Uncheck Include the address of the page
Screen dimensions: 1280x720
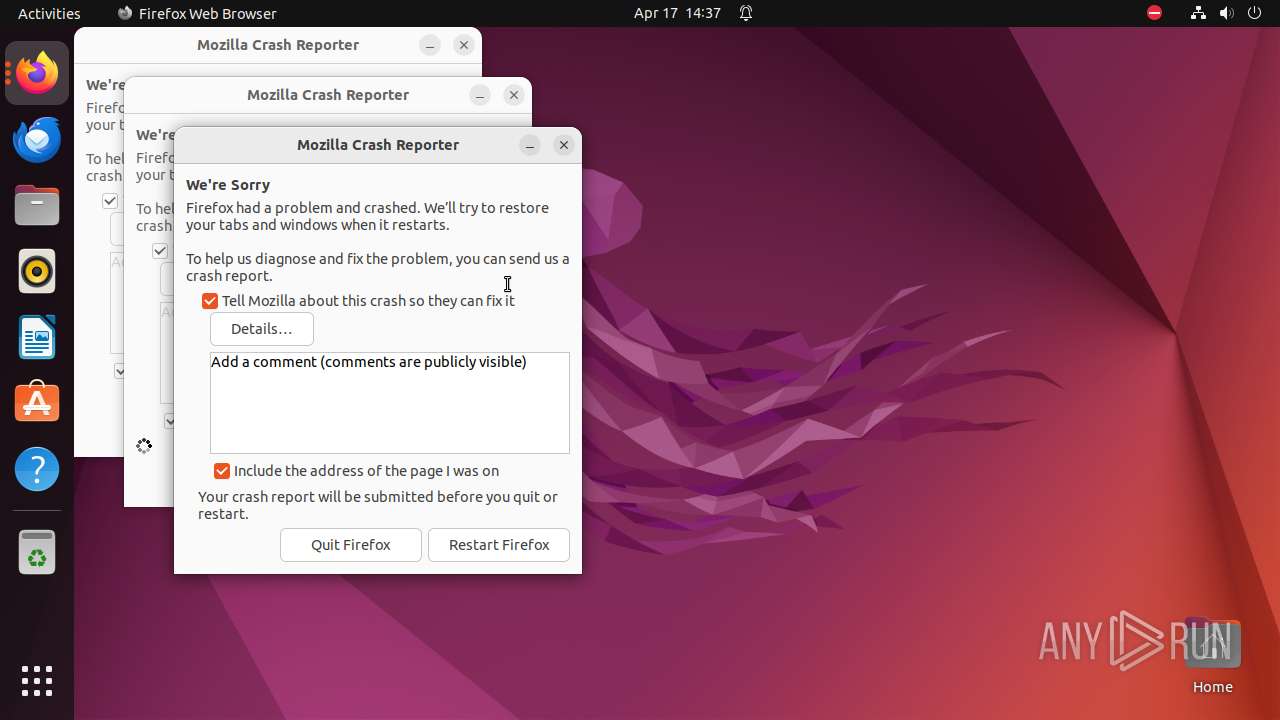click(x=222, y=471)
